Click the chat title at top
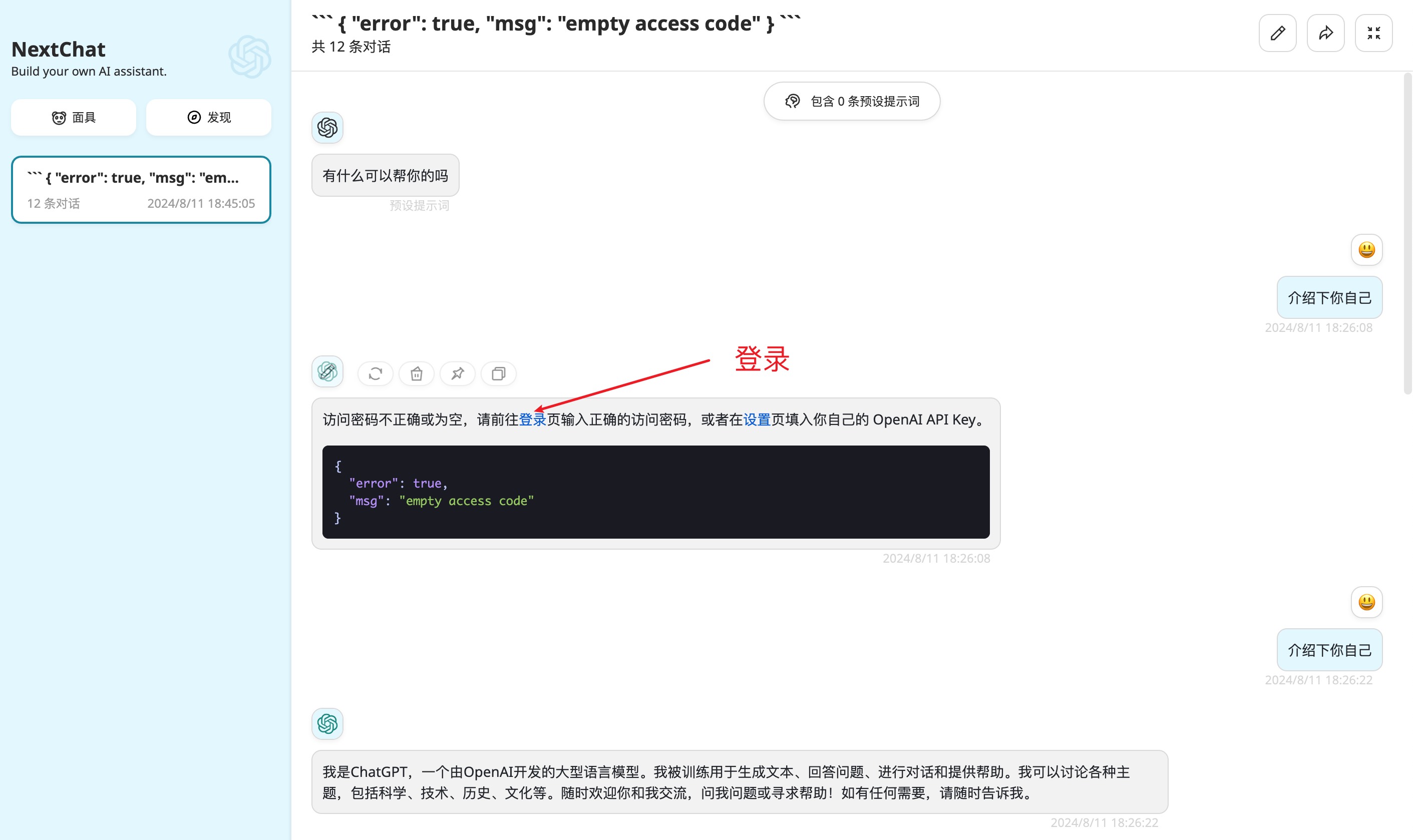 click(x=556, y=23)
